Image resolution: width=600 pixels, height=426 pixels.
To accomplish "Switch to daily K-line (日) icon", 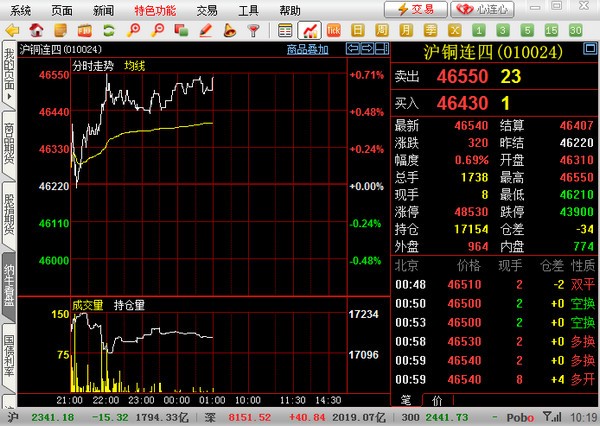I will tap(358, 30).
